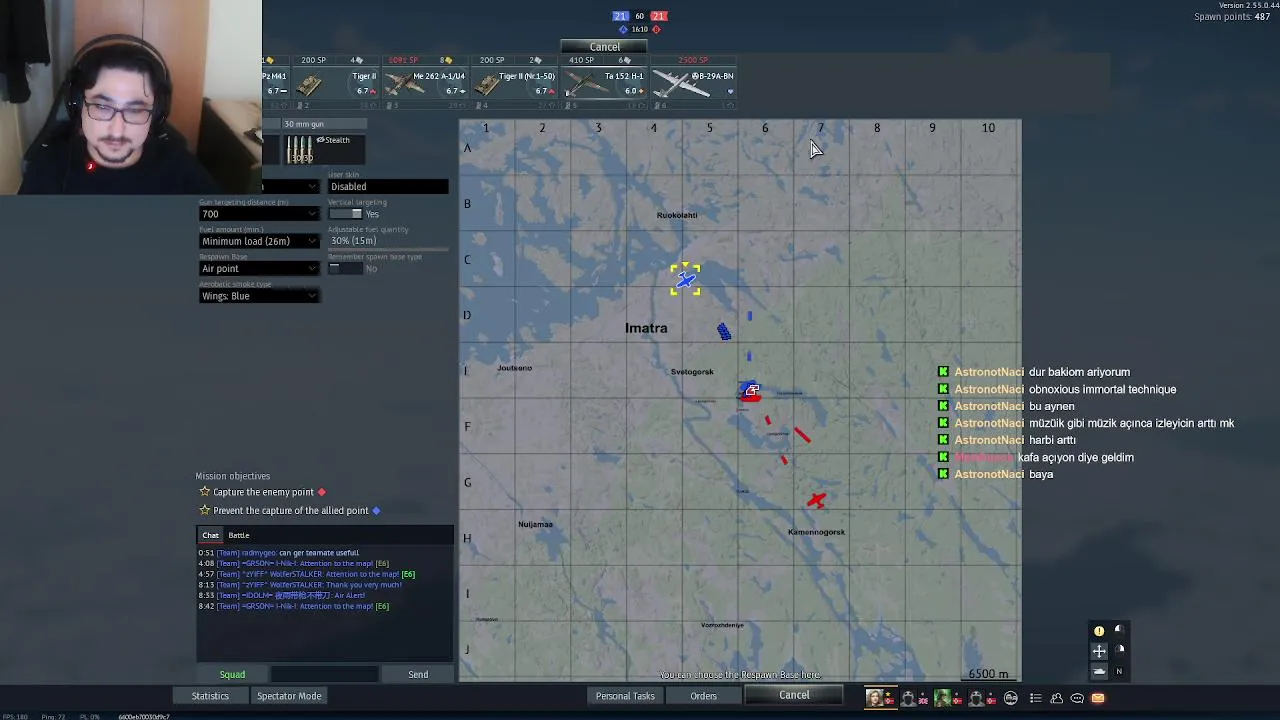Click the capture point flag near Svetogorsk
Screen dimensions: 1280x720
coord(751,391)
